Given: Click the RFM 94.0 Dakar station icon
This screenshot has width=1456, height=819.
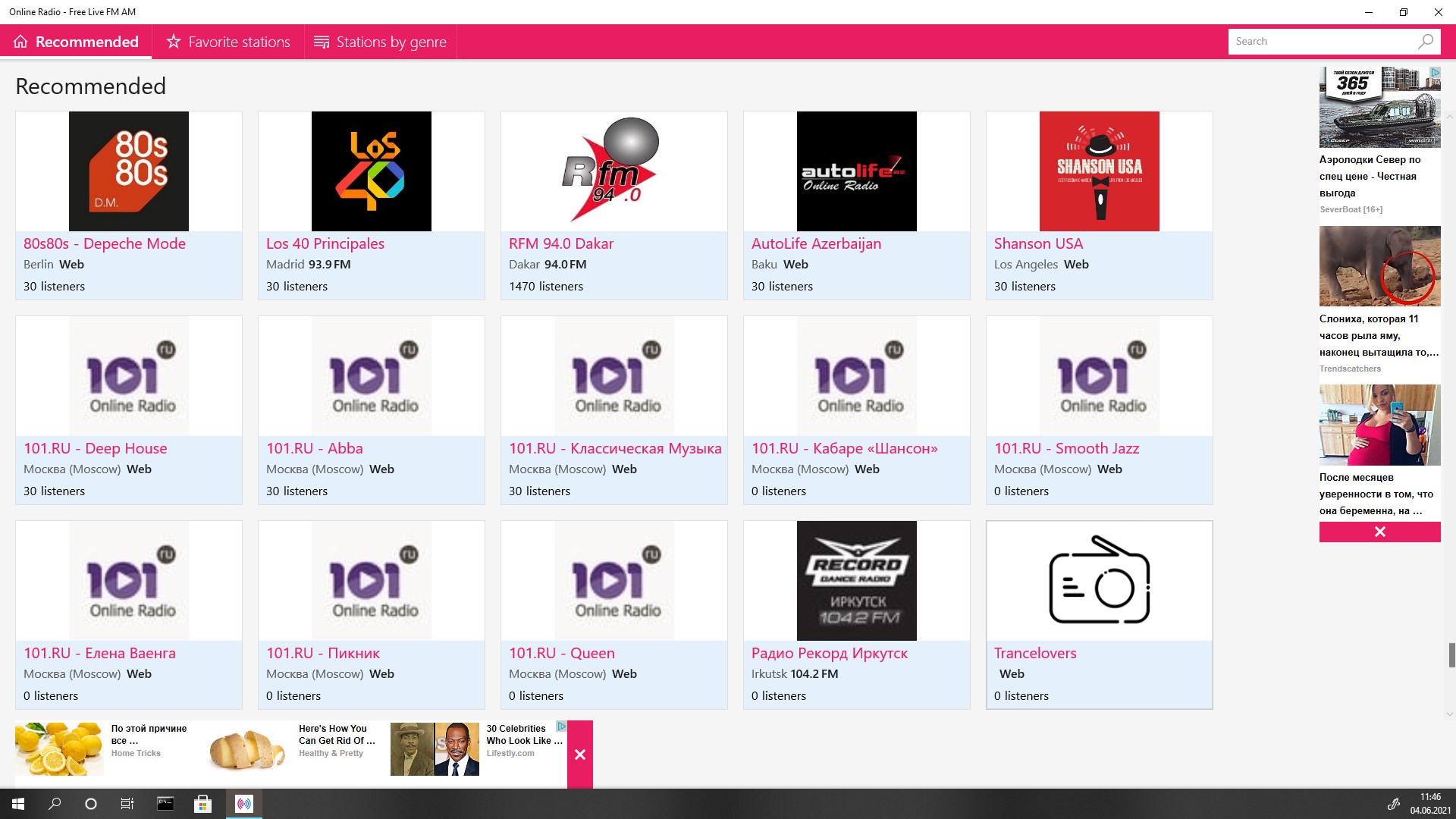Looking at the screenshot, I should coord(614,171).
